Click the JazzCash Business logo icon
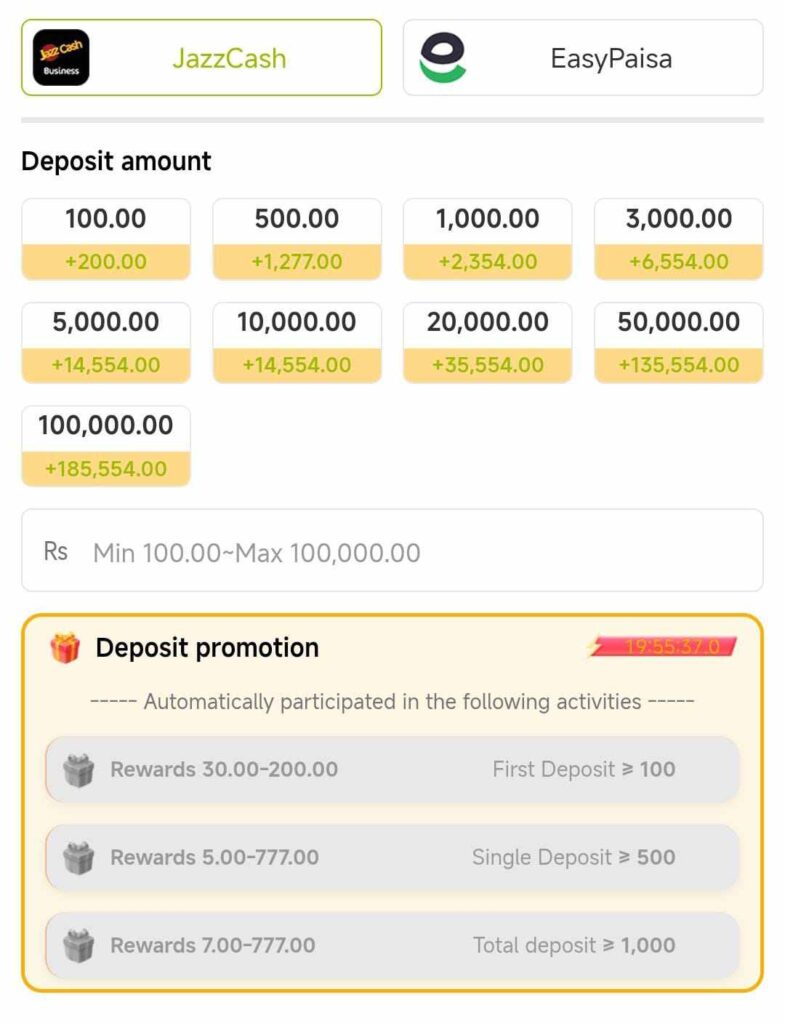Screen dimensions: 785x1024 point(61,57)
